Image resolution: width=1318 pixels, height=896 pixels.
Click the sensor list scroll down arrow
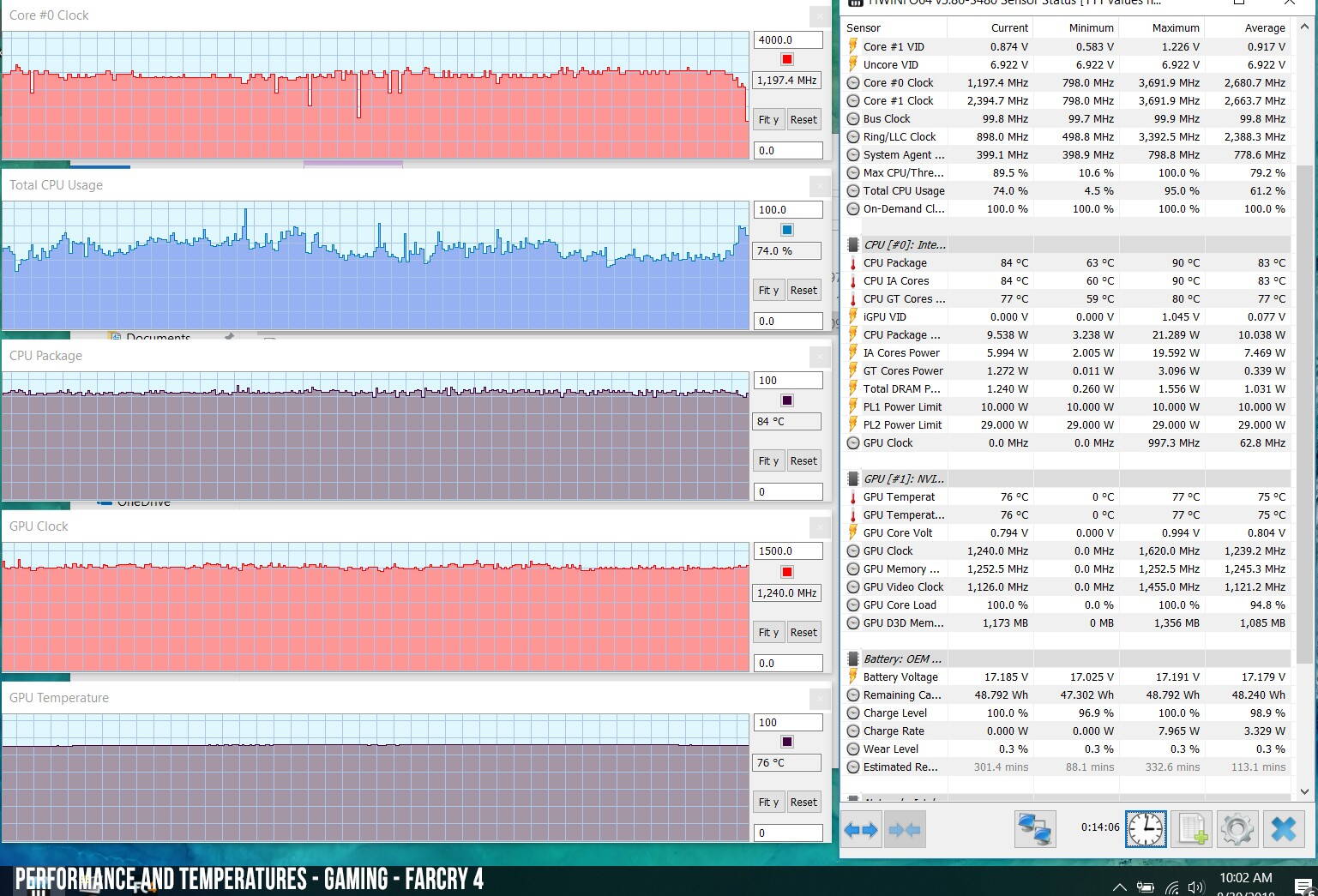tap(1305, 791)
